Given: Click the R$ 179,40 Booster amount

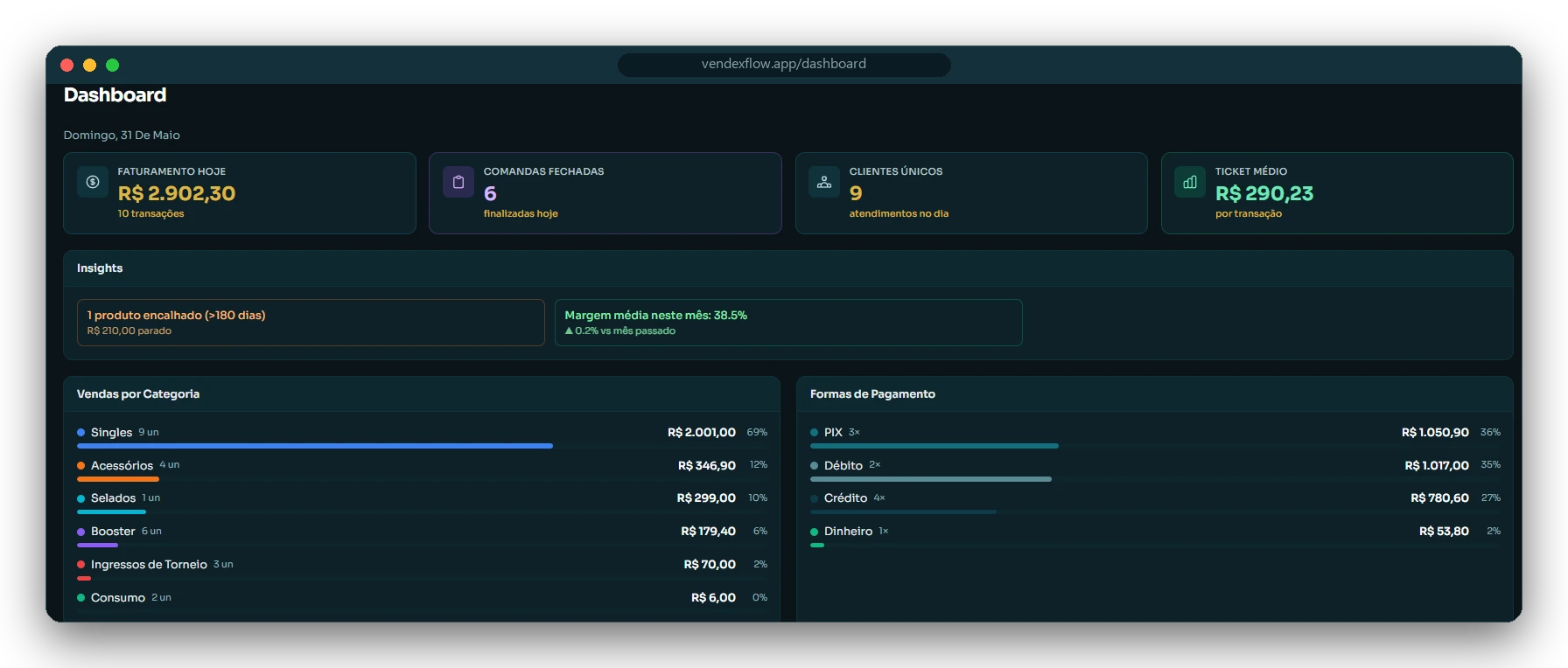Looking at the screenshot, I should pos(709,531).
